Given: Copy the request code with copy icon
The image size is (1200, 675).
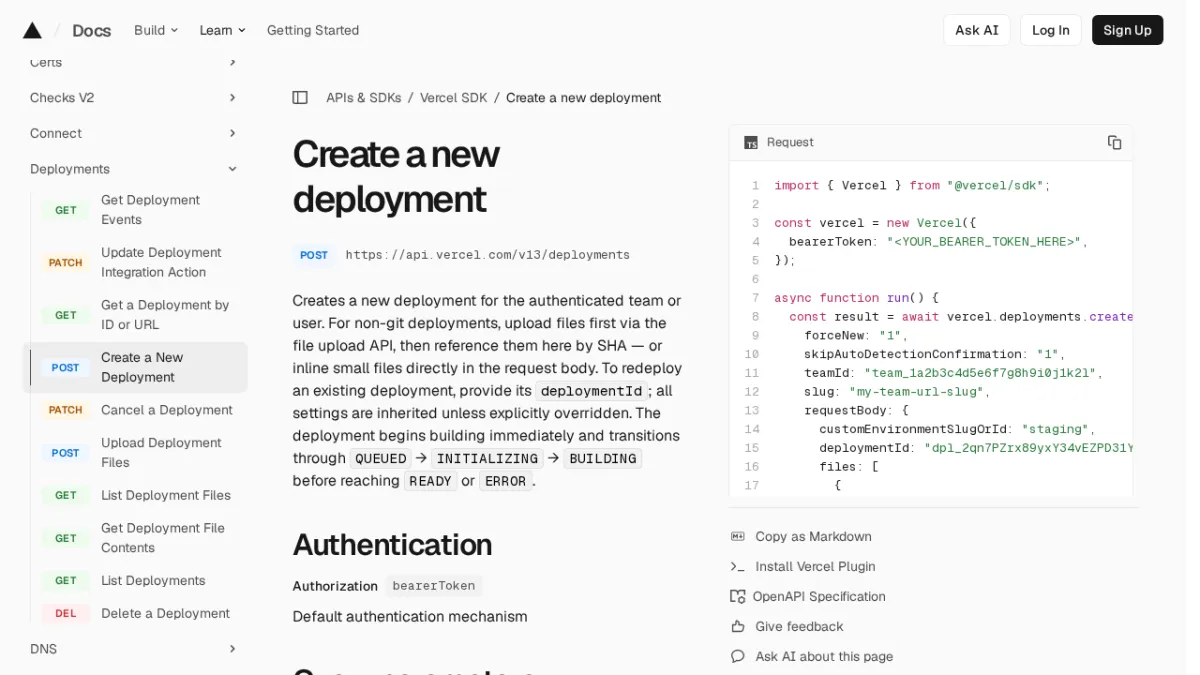Looking at the screenshot, I should click(1114, 142).
